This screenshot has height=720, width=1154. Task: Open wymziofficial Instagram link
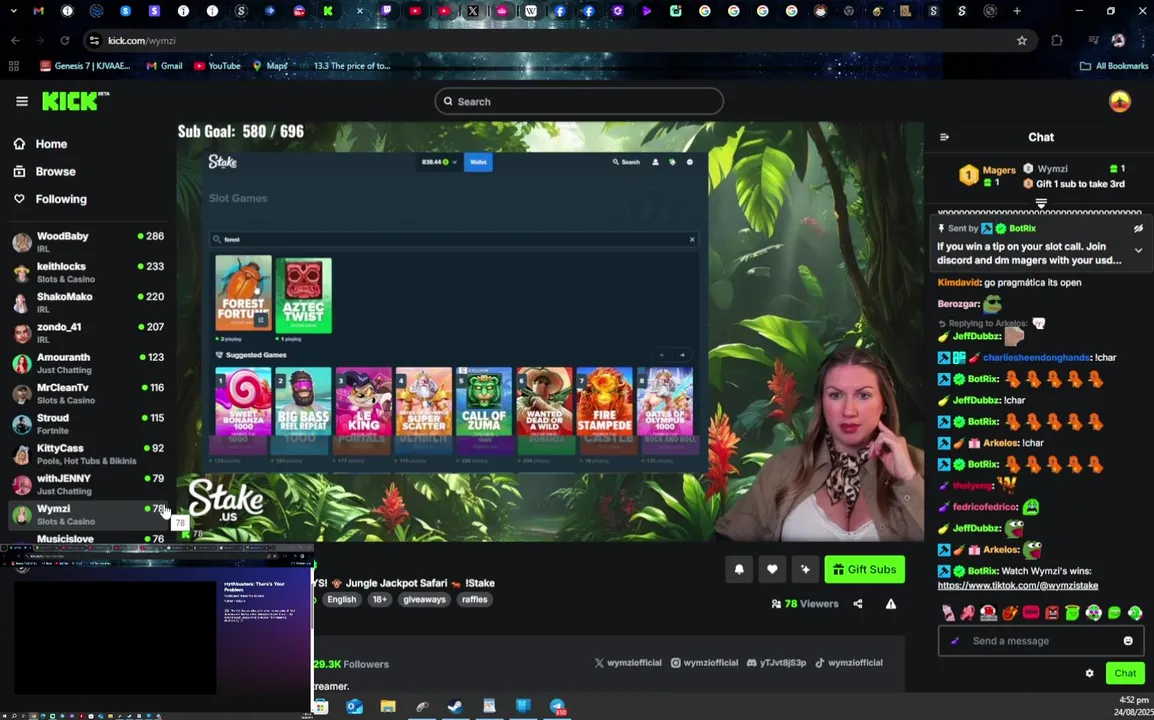tap(704, 663)
